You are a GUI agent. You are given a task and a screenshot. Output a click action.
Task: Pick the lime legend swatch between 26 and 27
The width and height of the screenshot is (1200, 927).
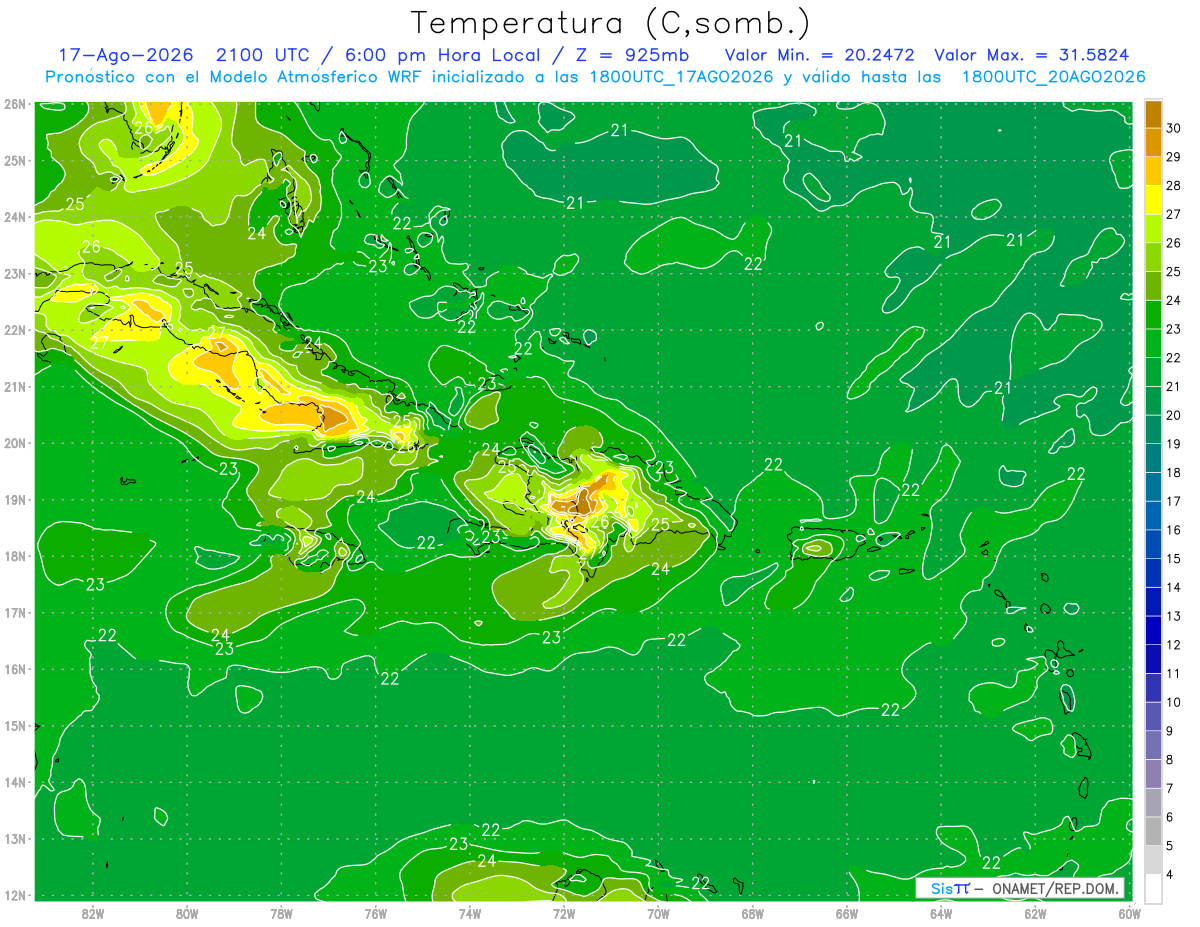1153,229
